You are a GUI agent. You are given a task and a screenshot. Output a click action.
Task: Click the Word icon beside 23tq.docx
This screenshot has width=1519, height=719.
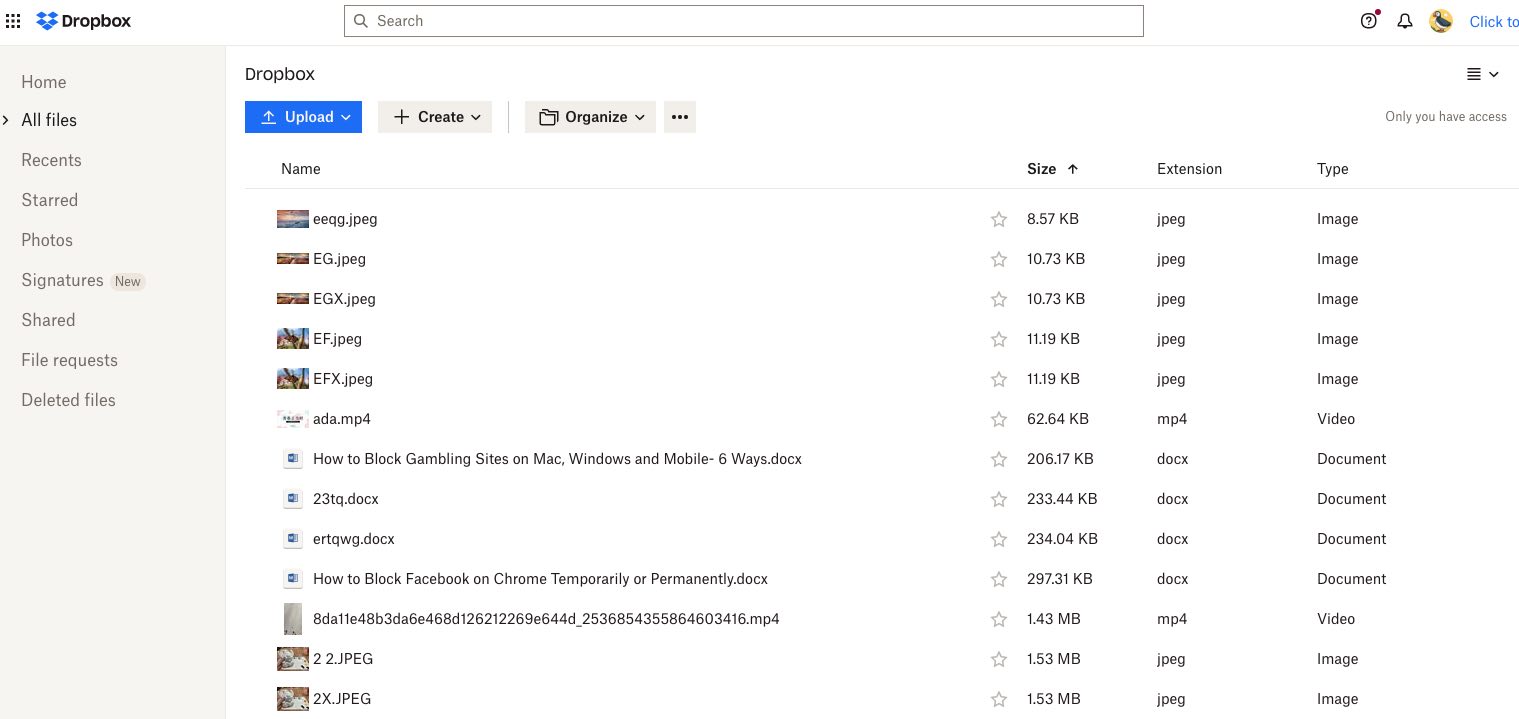tap(292, 499)
